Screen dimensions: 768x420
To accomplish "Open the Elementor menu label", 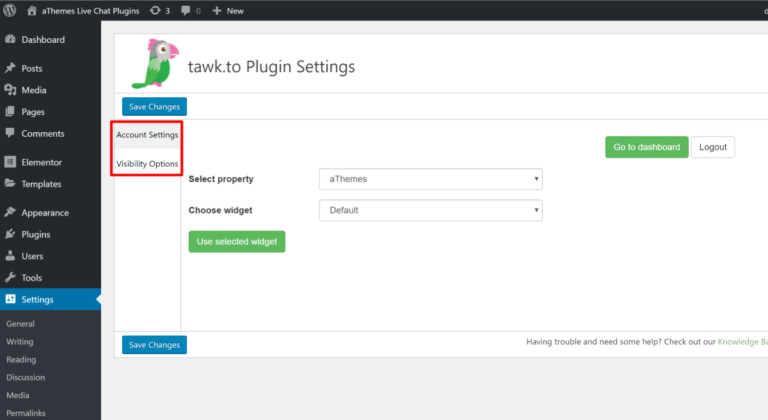I will click(42, 162).
